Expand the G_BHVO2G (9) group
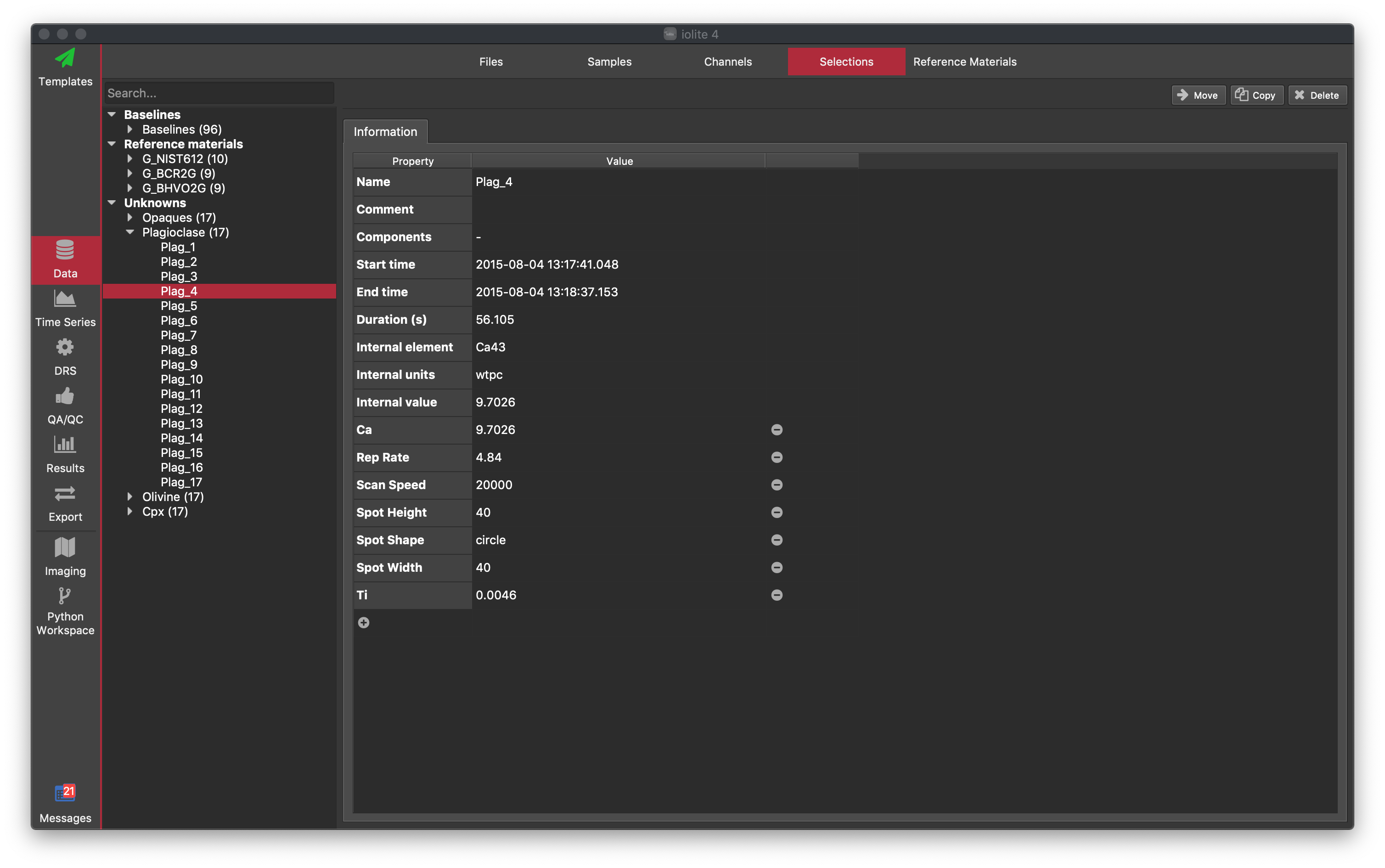1385x868 pixels. [x=129, y=188]
